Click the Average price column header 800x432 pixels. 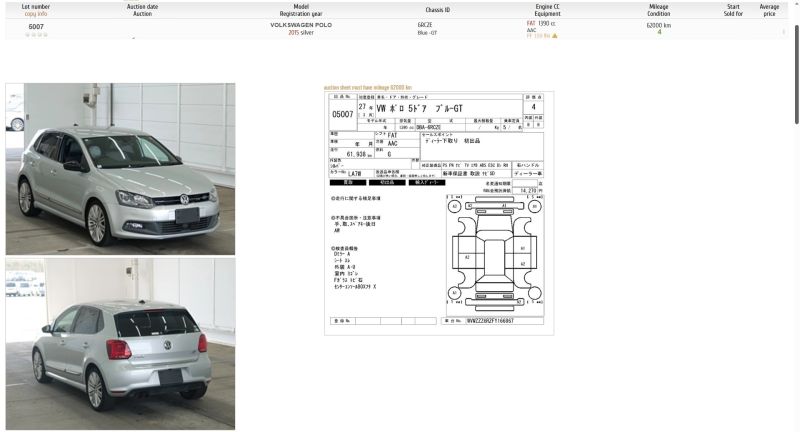tap(769, 10)
